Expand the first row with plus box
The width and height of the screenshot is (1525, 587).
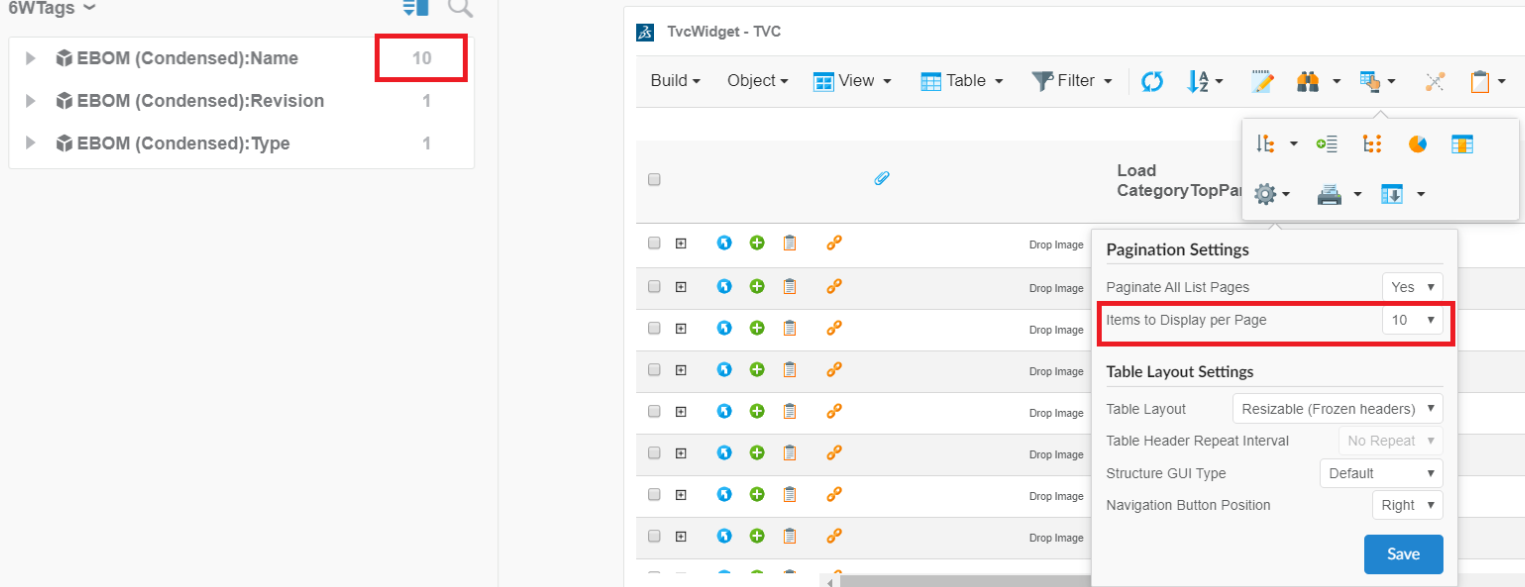coord(681,243)
